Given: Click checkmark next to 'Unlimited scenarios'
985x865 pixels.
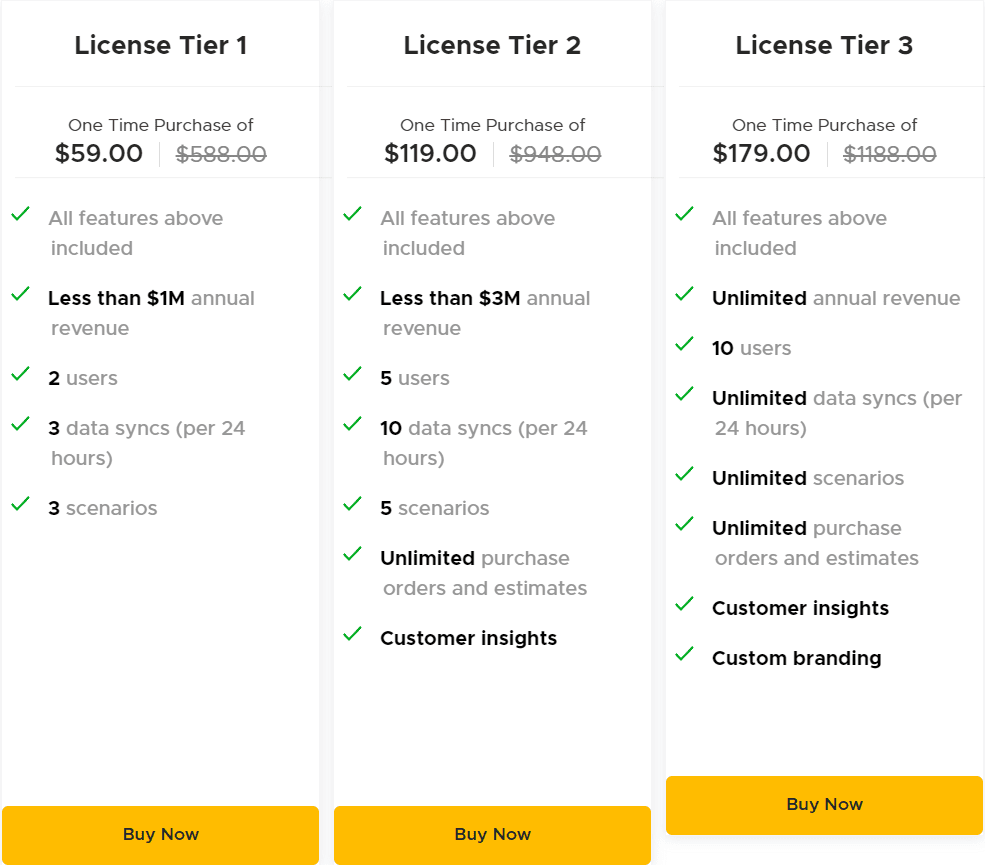Looking at the screenshot, I should tap(684, 474).
